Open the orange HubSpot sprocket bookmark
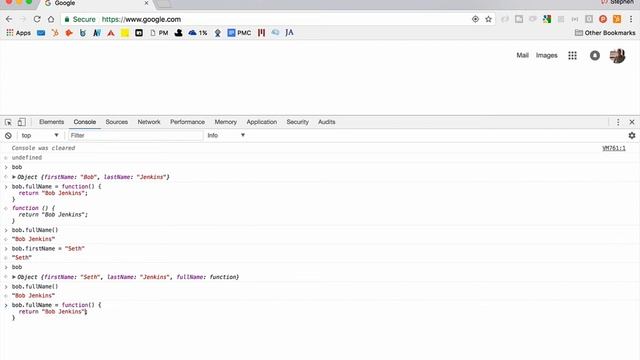 click(55, 33)
